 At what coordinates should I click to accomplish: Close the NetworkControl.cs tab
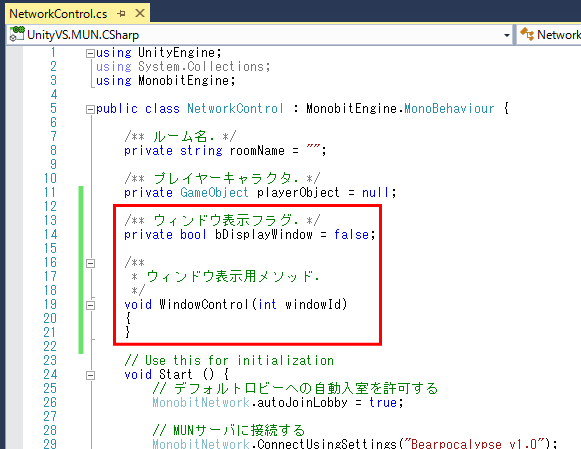click(140, 13)
